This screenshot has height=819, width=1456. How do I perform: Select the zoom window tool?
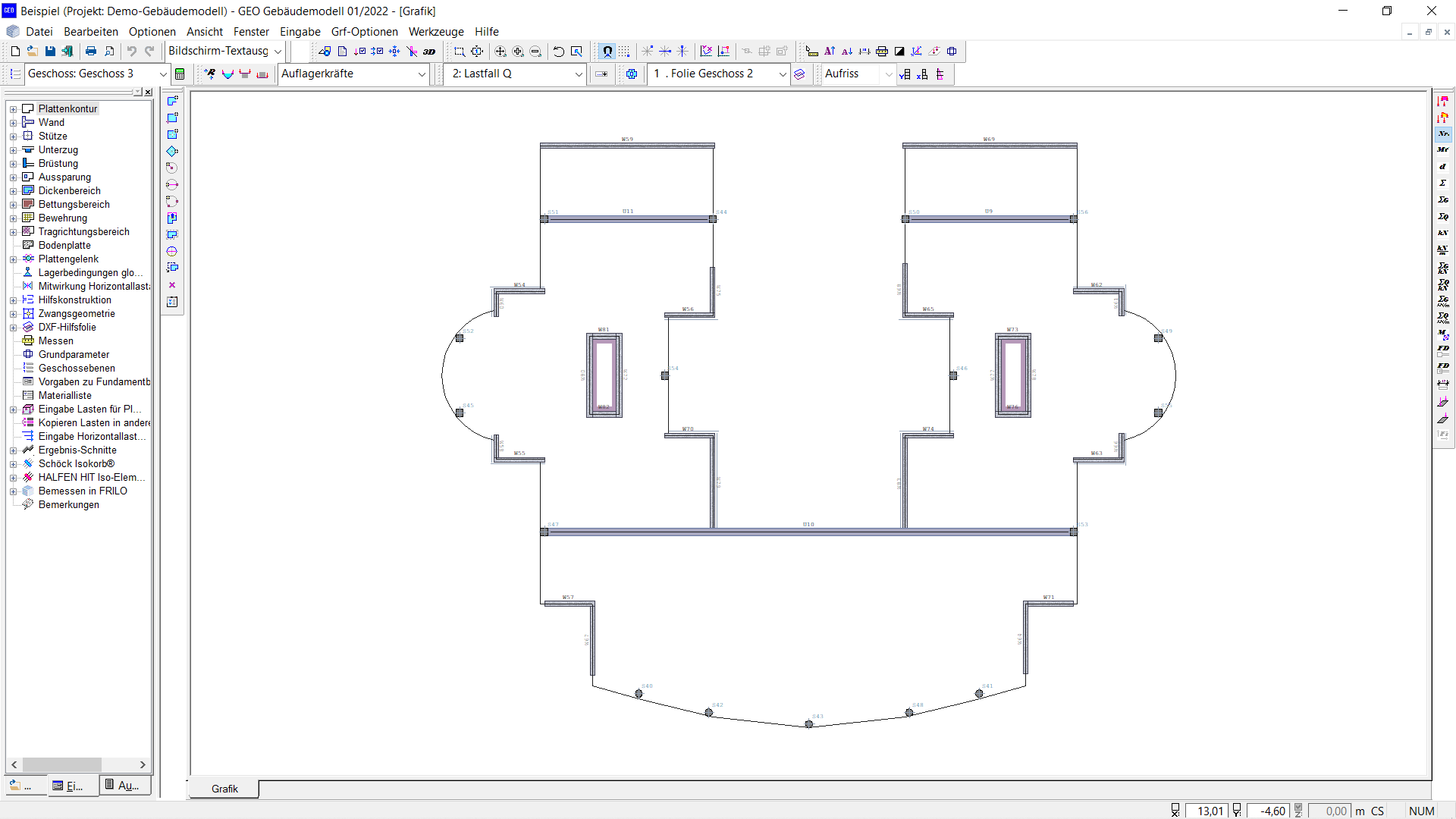(x=460, y=51)
